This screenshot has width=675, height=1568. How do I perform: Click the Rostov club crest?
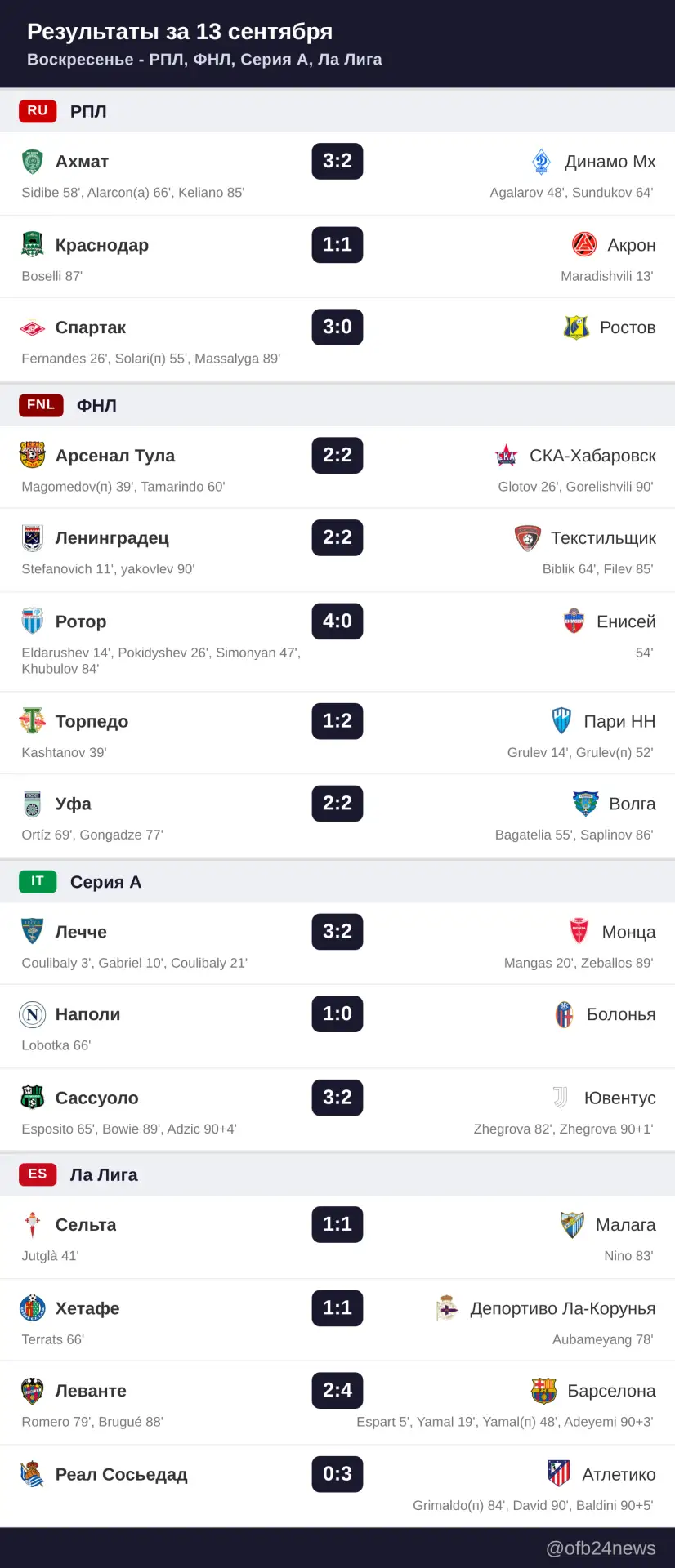click(576, 327)
